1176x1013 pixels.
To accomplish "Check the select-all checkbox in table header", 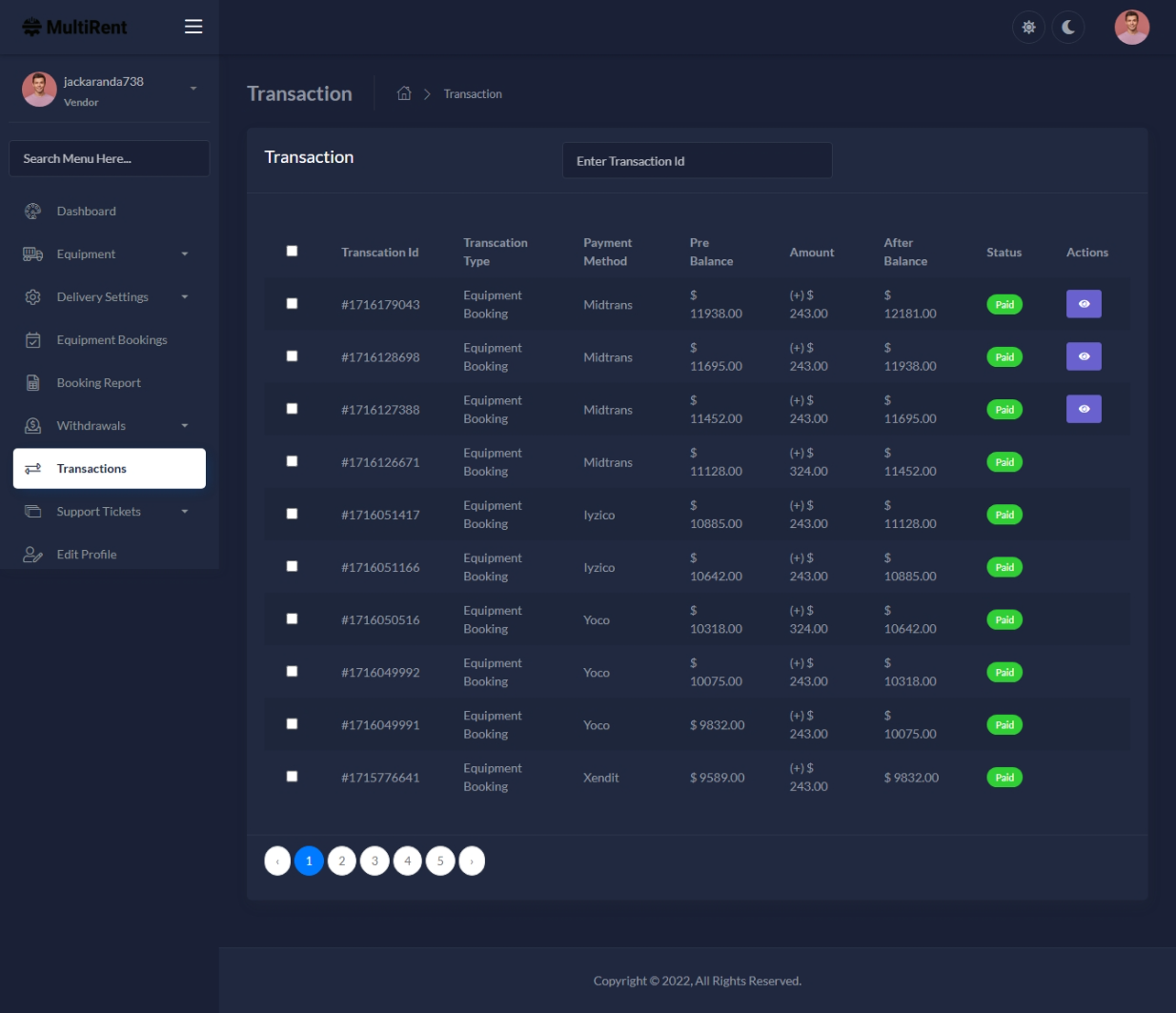I will coord(292,252).
